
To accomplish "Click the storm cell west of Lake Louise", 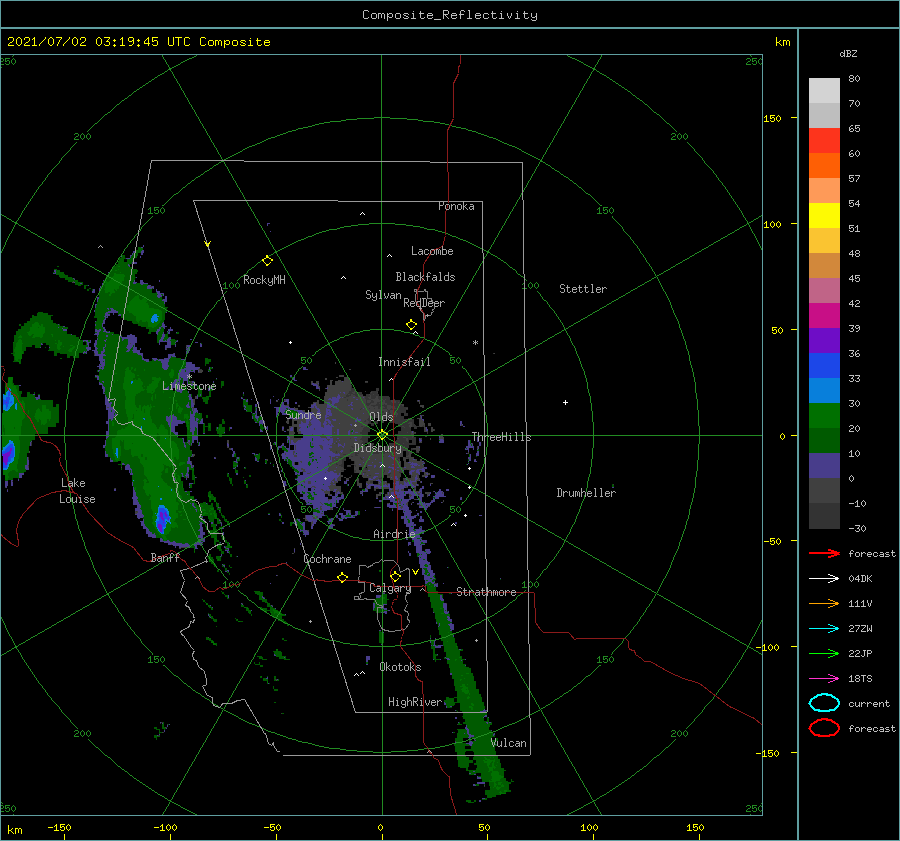I will tap(8, 455).
